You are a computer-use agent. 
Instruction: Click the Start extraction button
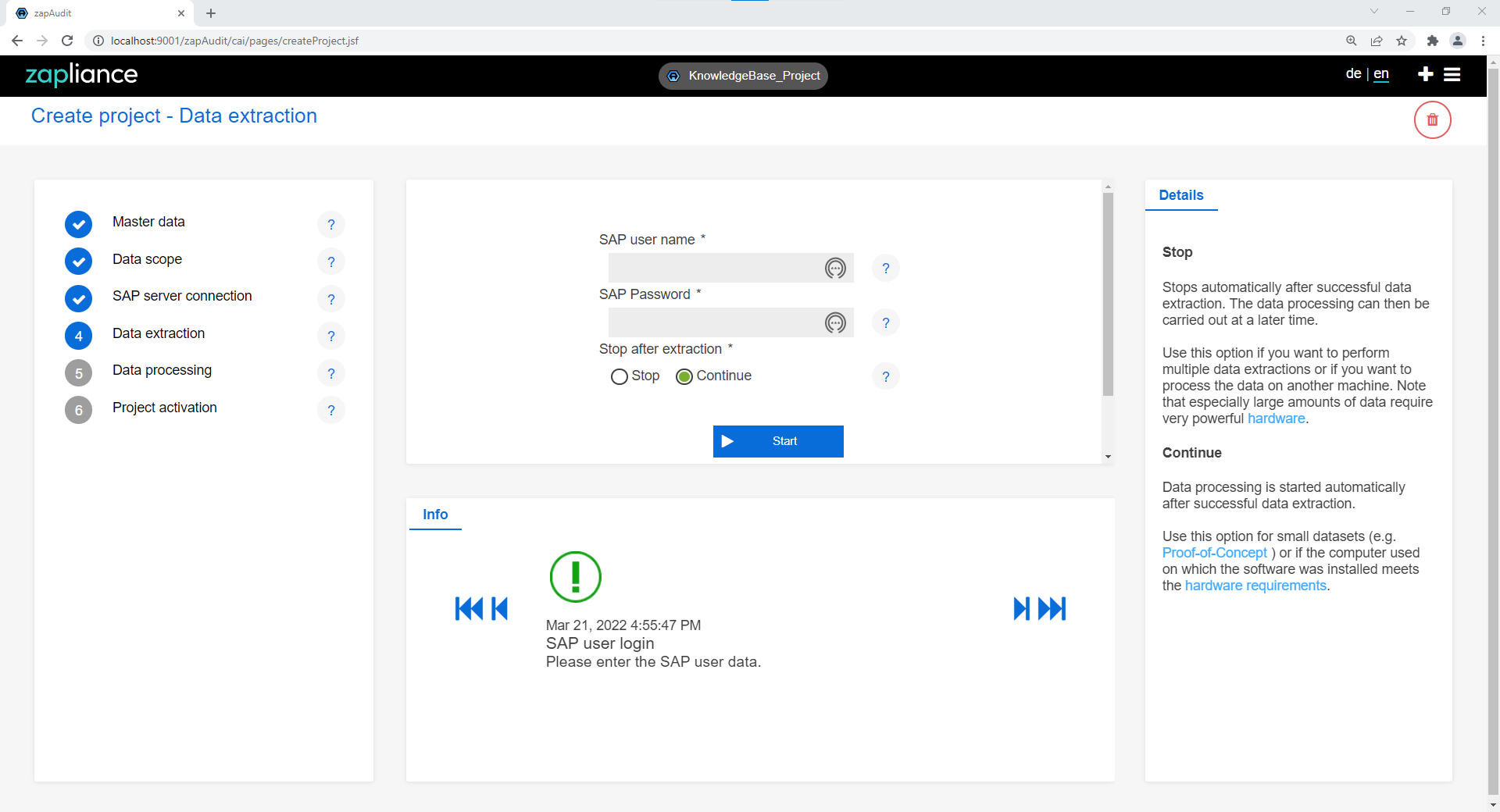point(778,441)
